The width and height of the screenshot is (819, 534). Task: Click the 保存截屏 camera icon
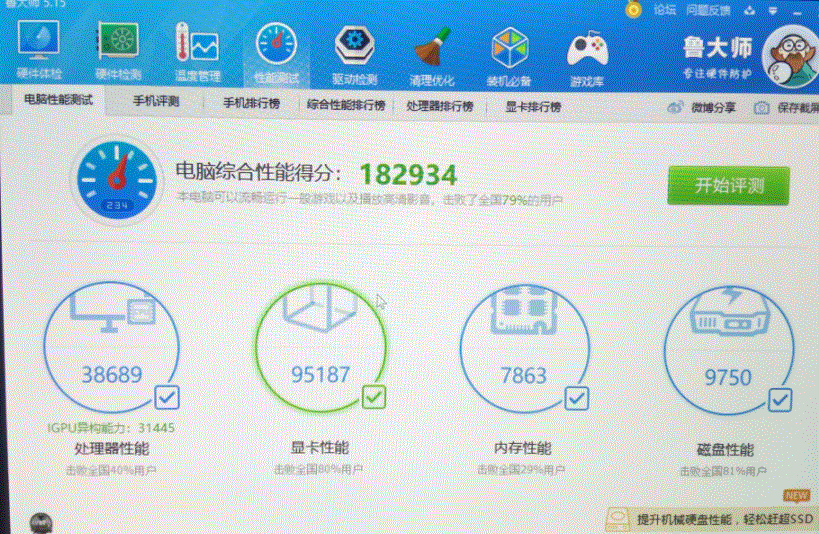coord(762,108)
